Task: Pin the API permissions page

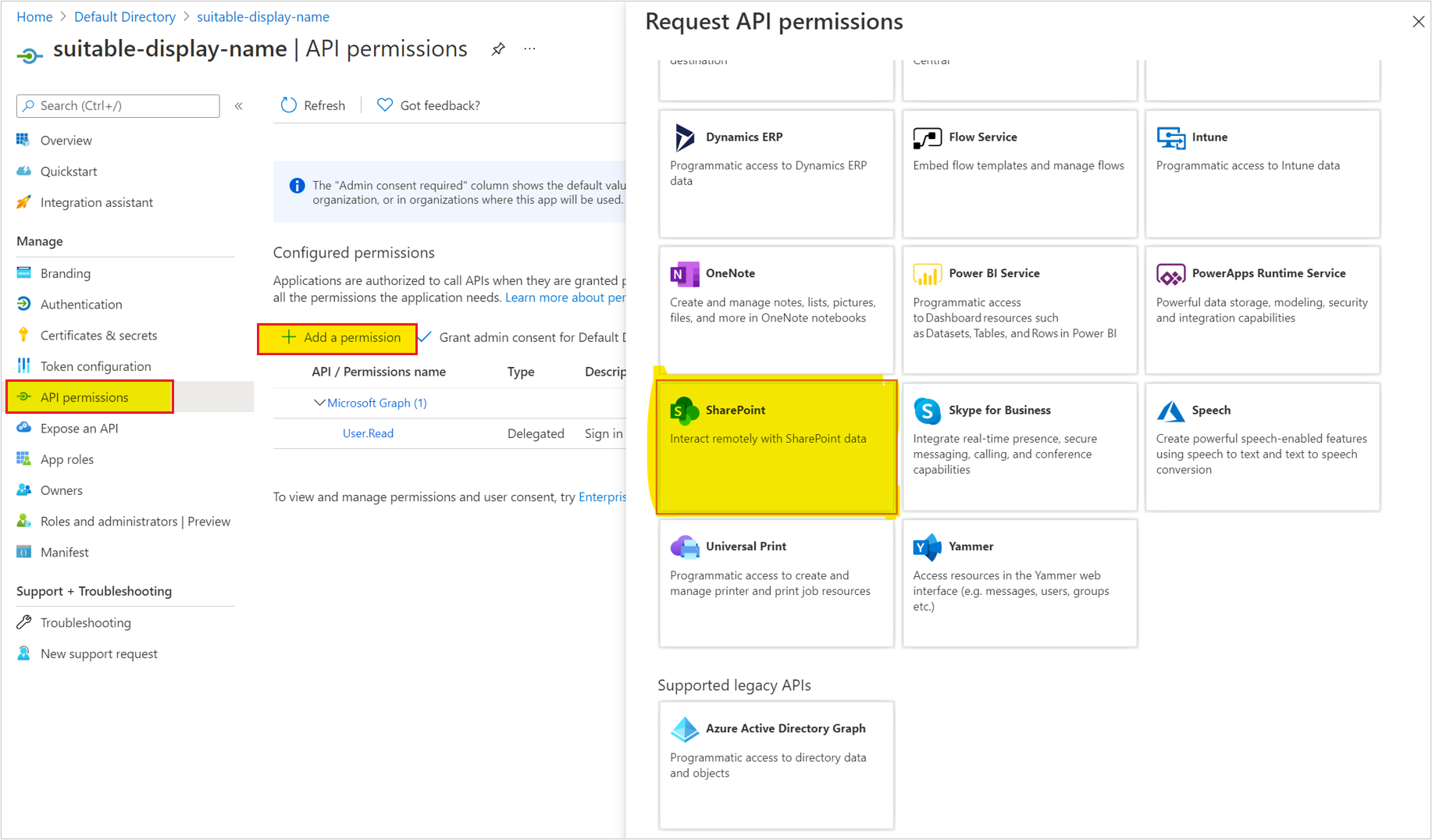Action: 498,49
